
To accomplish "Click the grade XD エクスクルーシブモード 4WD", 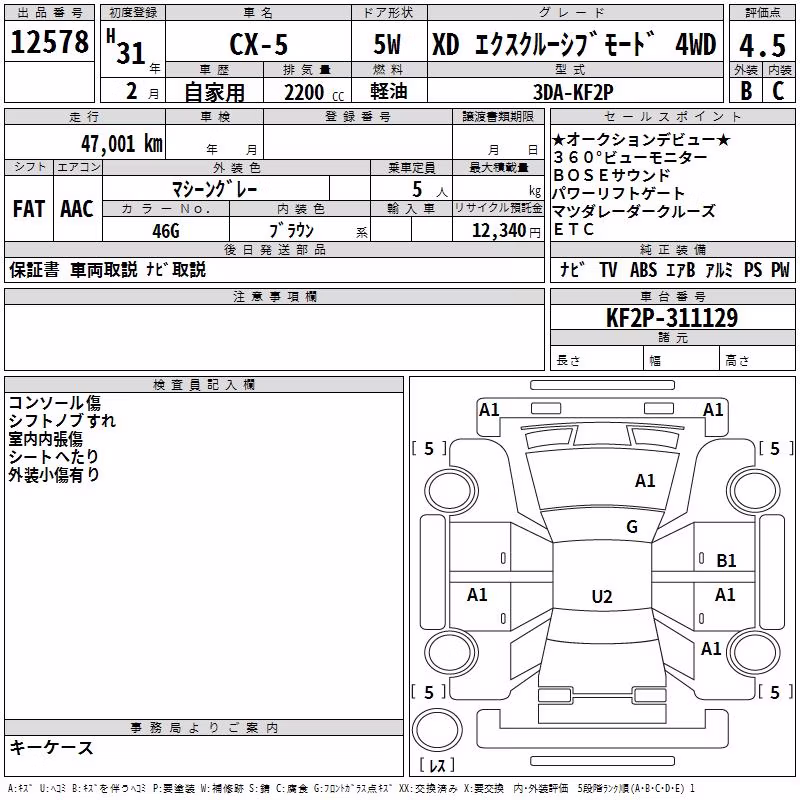I will pyautogui.click(x=574, y=44).
